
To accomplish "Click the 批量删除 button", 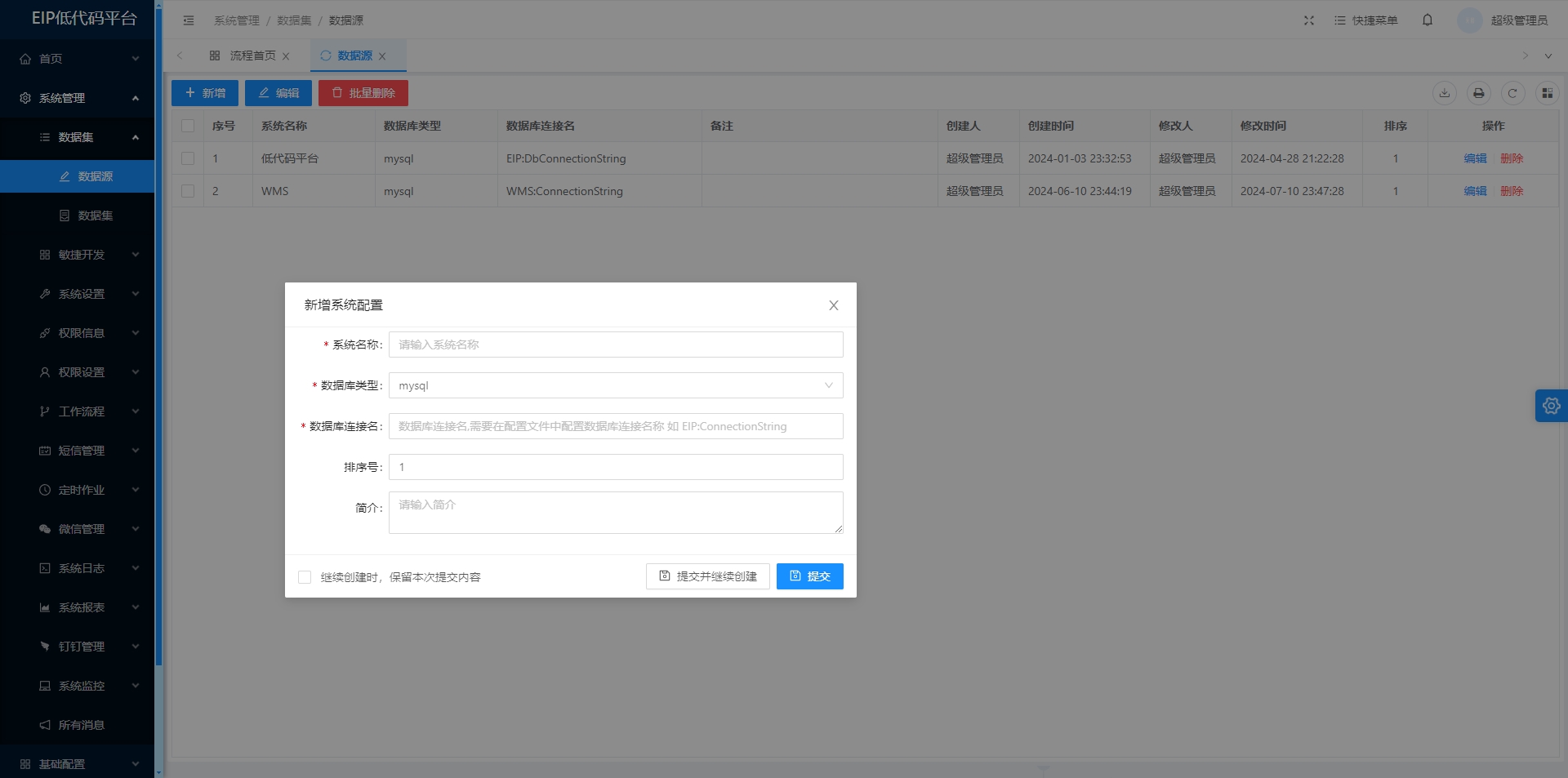I will 363,93.
